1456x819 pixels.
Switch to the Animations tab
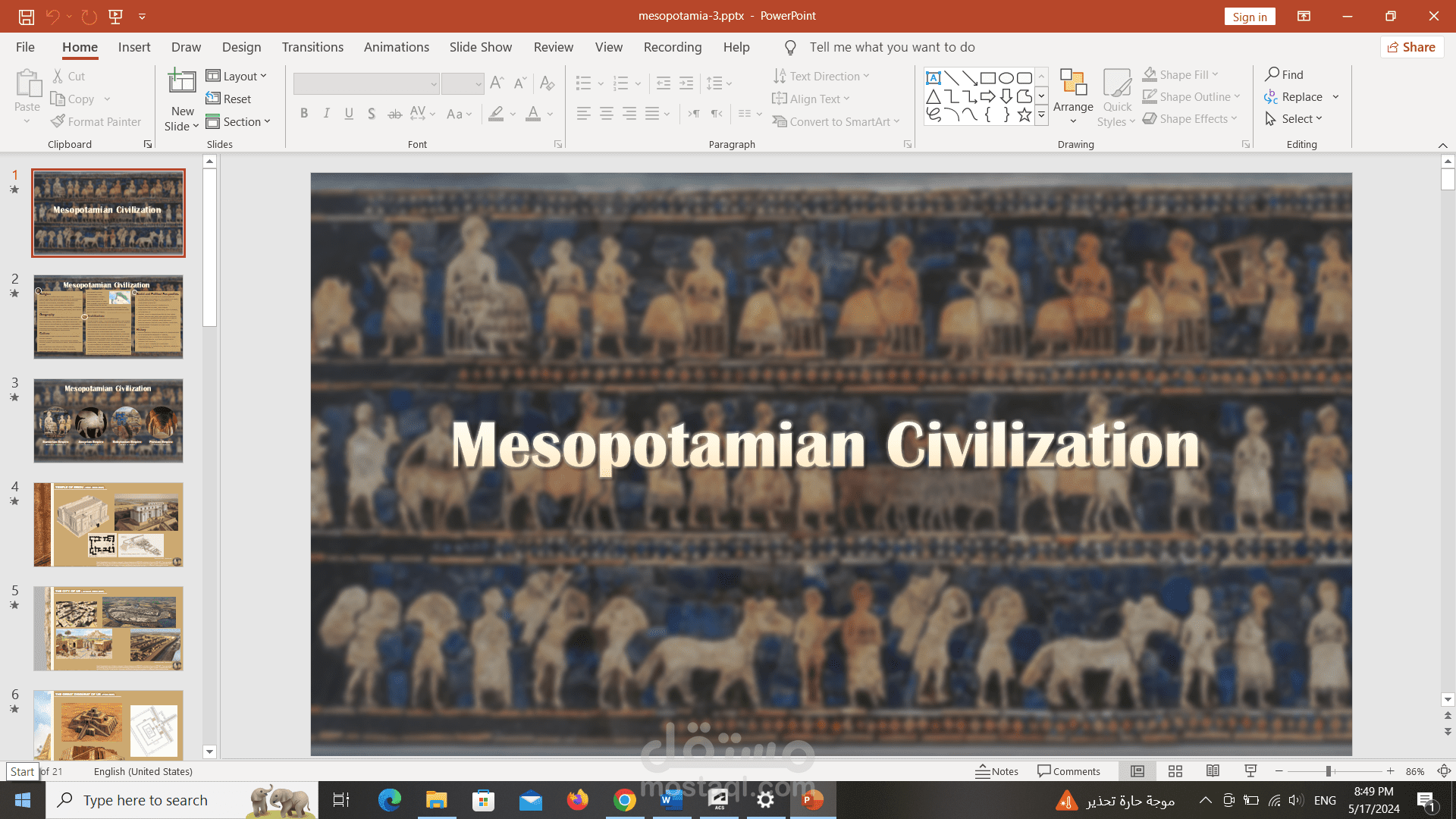point(396,47)
